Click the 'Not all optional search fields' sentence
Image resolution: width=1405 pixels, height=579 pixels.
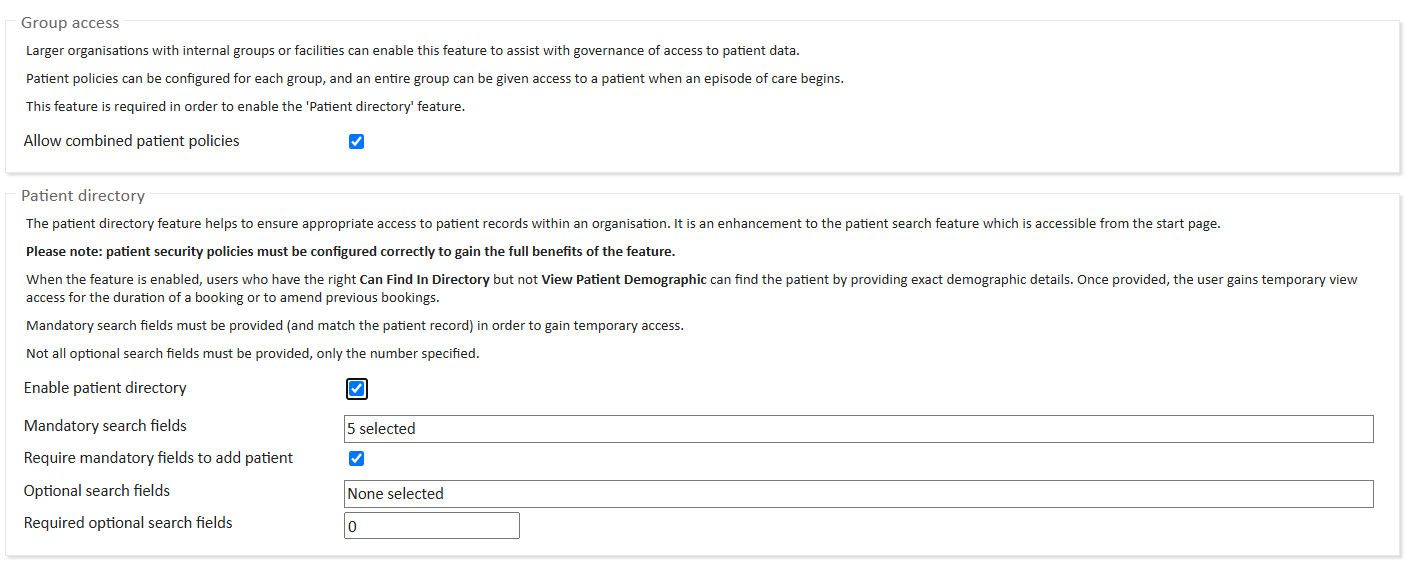[x=252, y=354]
